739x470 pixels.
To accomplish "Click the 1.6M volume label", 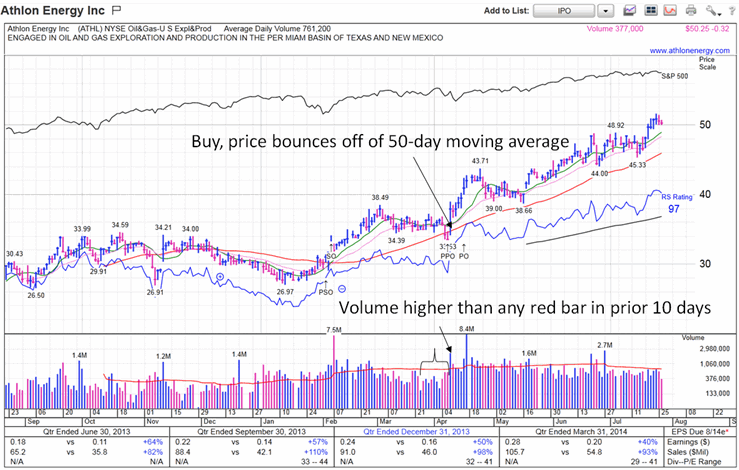I will coord(529,353).
